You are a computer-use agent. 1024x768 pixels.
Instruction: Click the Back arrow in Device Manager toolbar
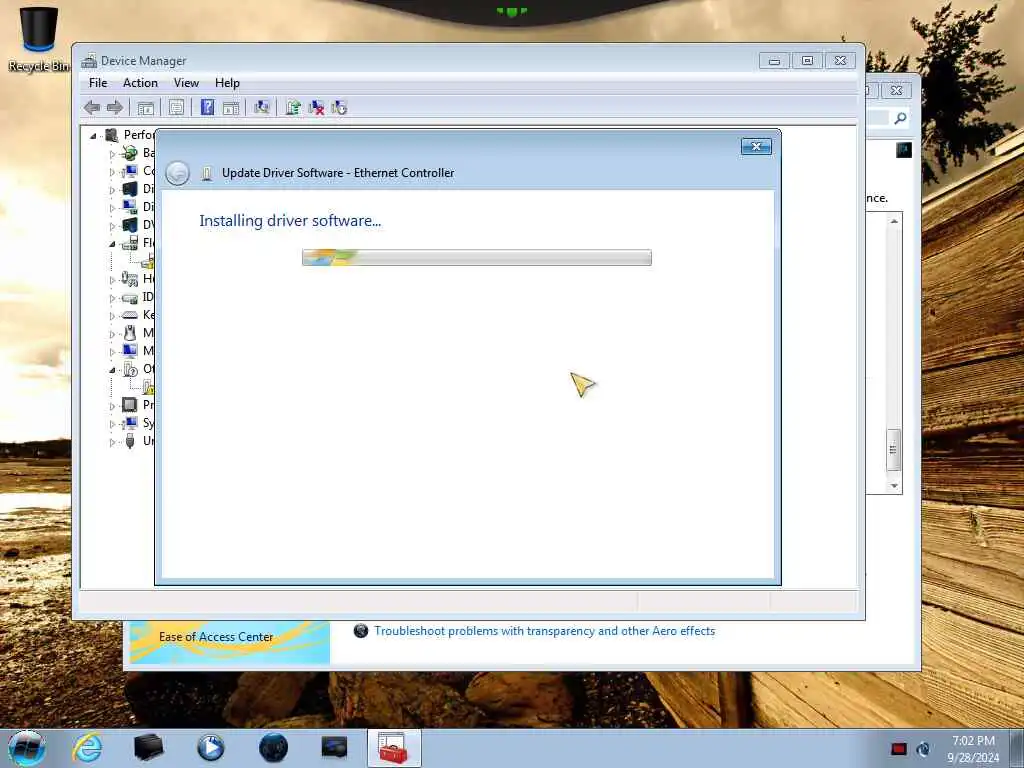(x=92, y=108)
